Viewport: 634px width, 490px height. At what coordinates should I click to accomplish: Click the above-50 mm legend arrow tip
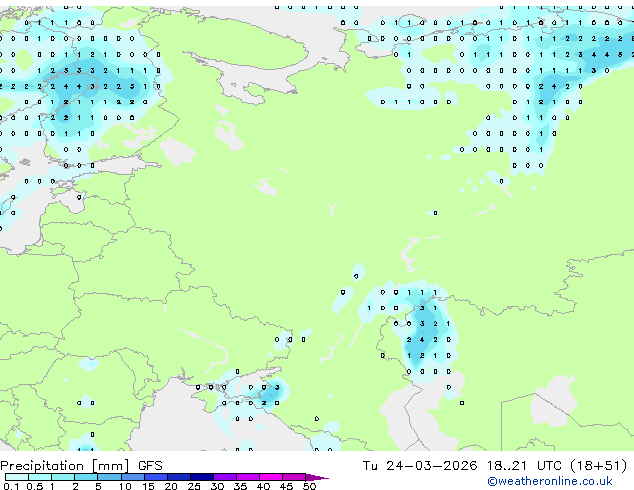click(x=317, y=477)
